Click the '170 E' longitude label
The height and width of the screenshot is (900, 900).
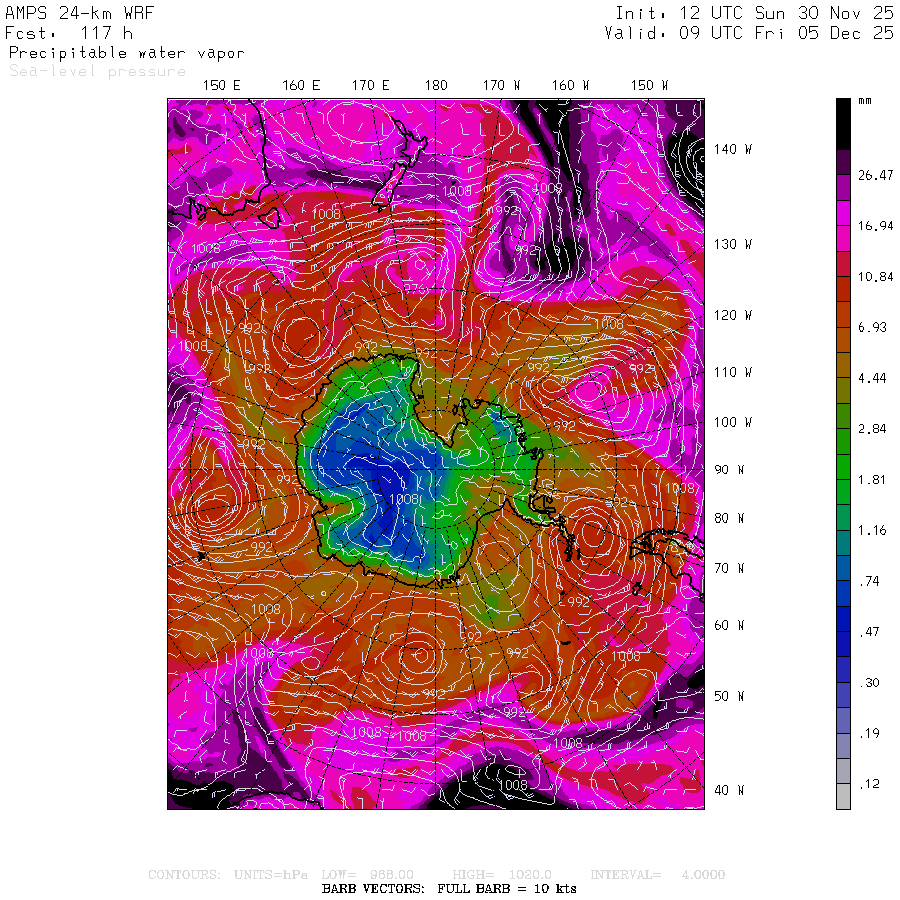point(370,86)
